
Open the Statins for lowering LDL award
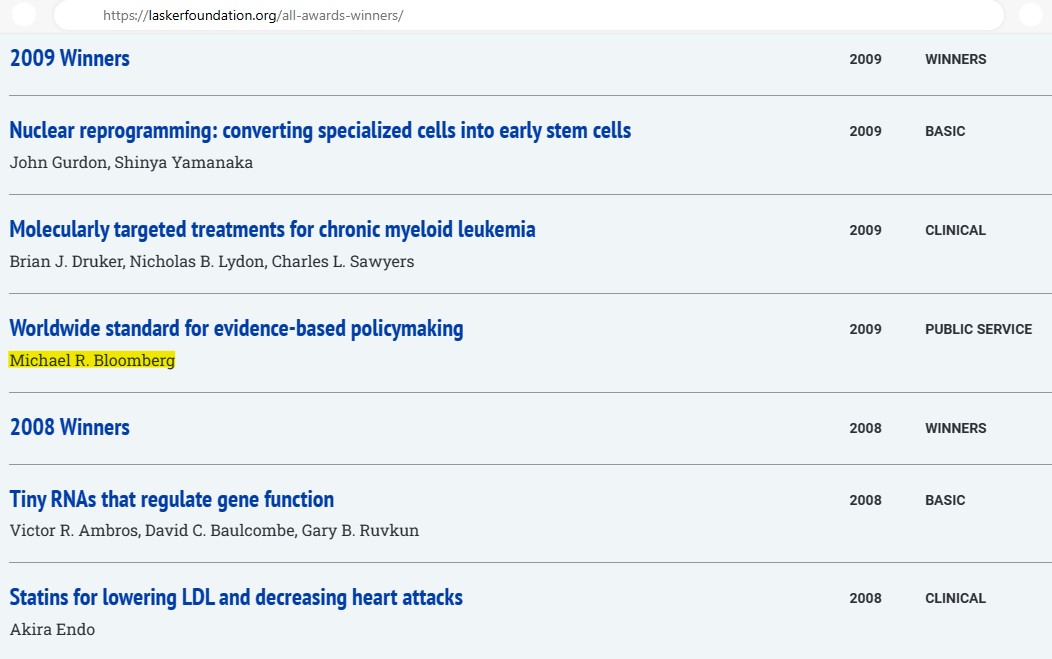(236, 598)
